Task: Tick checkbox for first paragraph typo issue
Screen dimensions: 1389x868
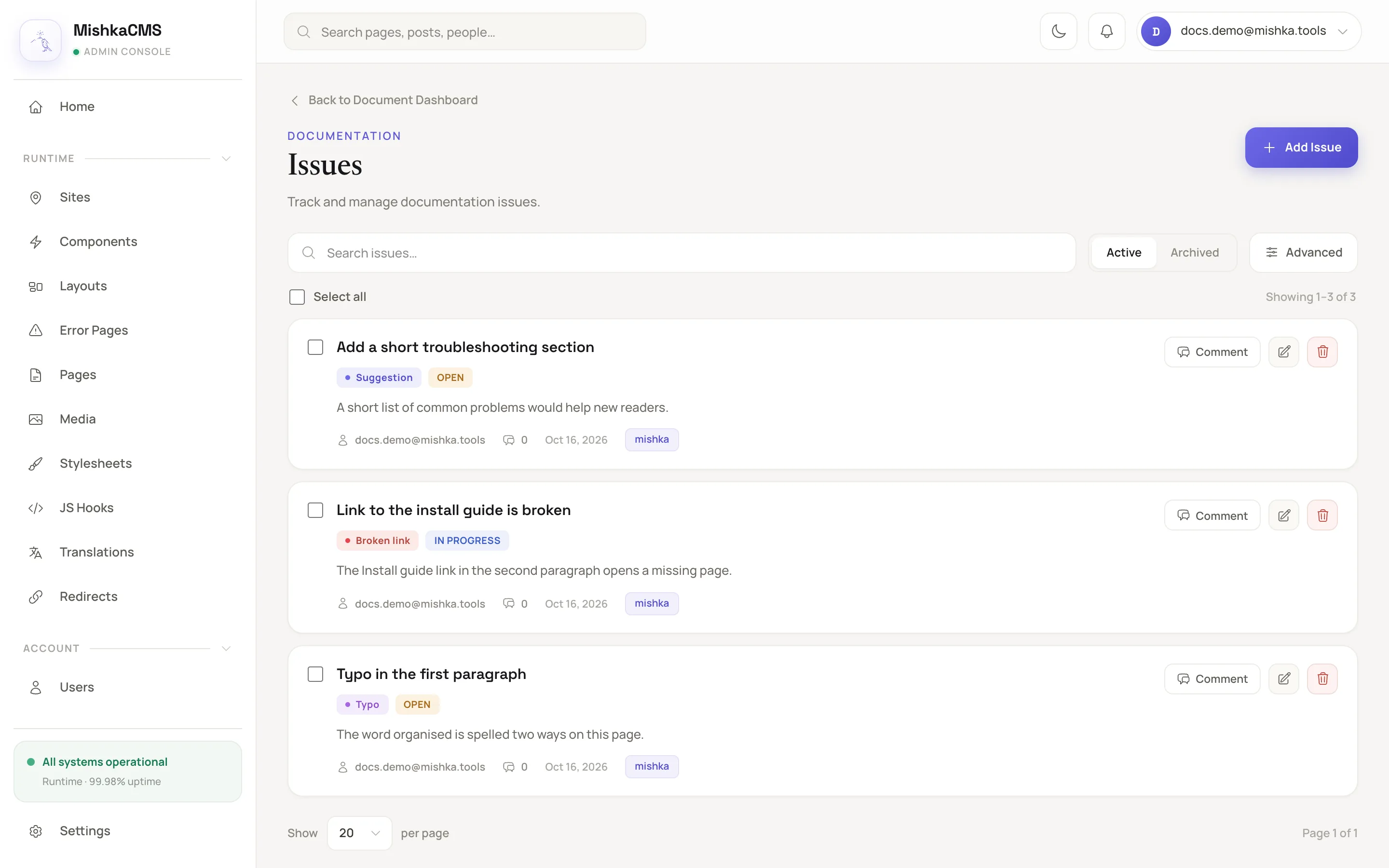Action: 315,674
